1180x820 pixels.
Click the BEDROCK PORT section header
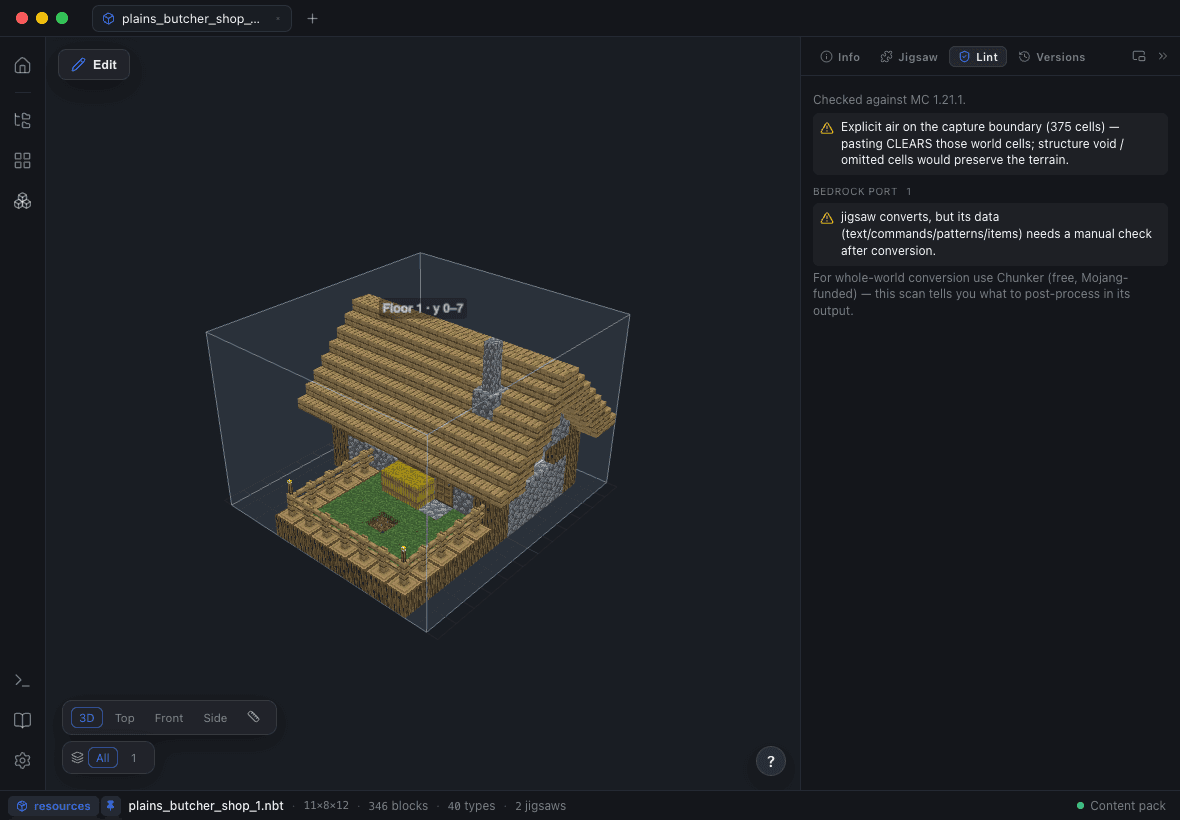[x=862, y=191]
